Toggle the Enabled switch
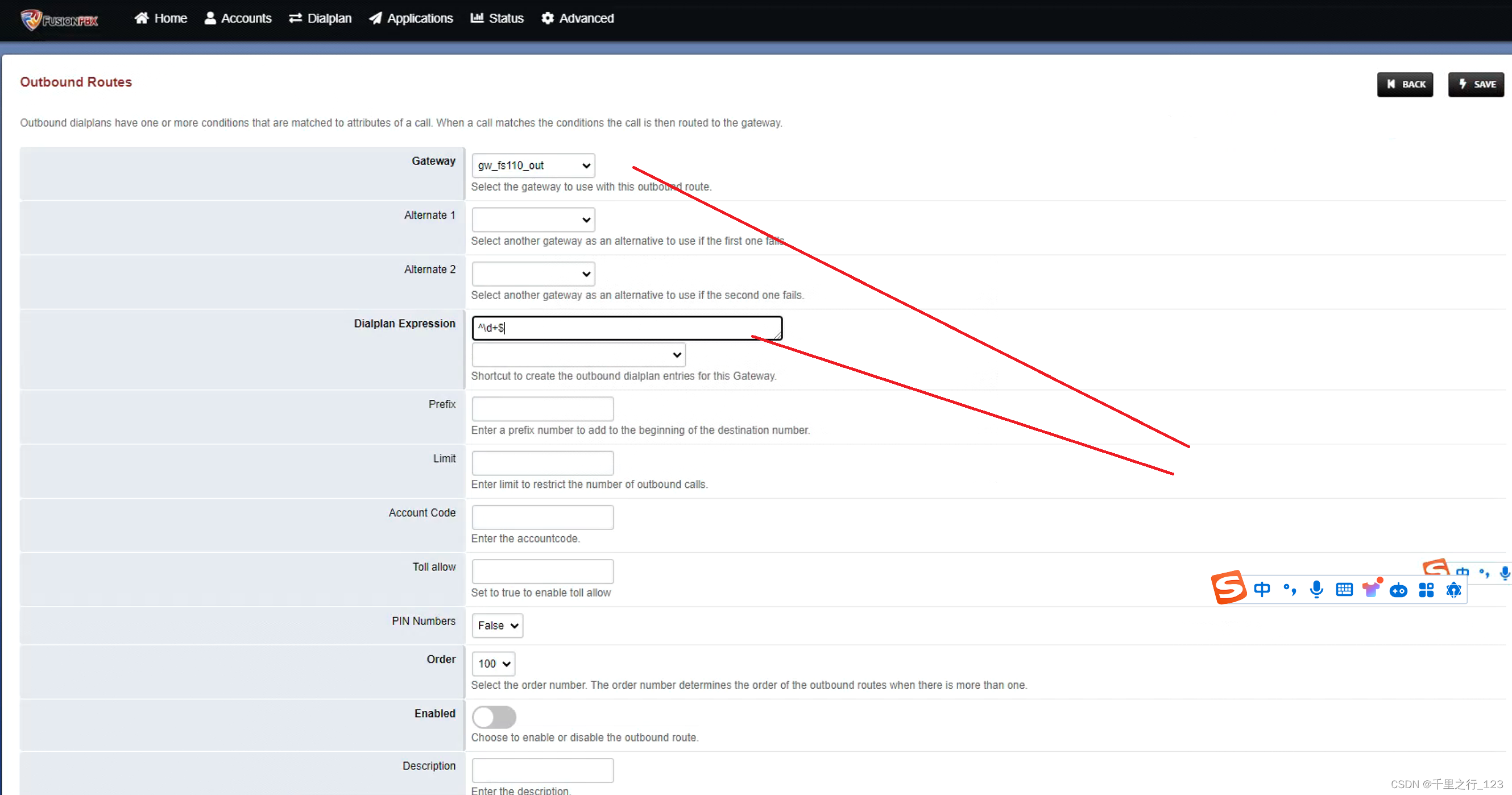Viewport: 1512px width, 795px height. coord(494,717)
